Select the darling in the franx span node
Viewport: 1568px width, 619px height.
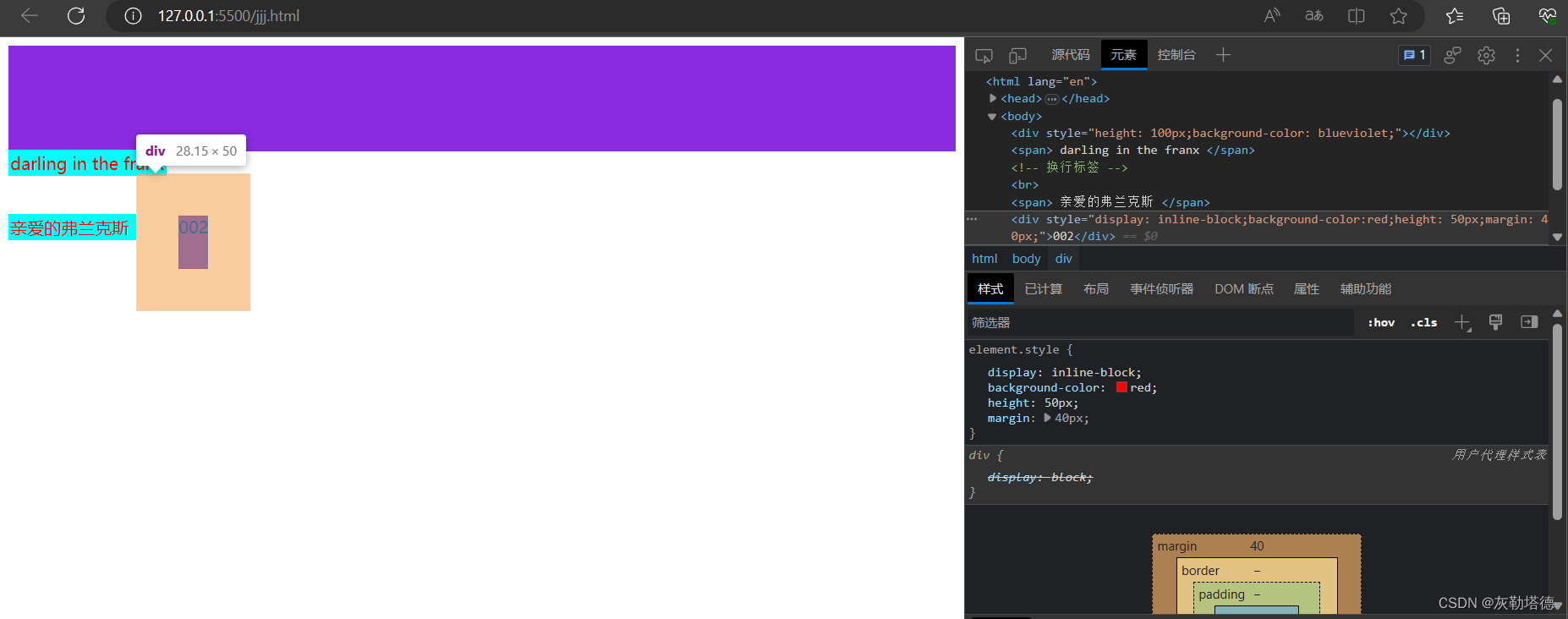(x=1132, y=151)
